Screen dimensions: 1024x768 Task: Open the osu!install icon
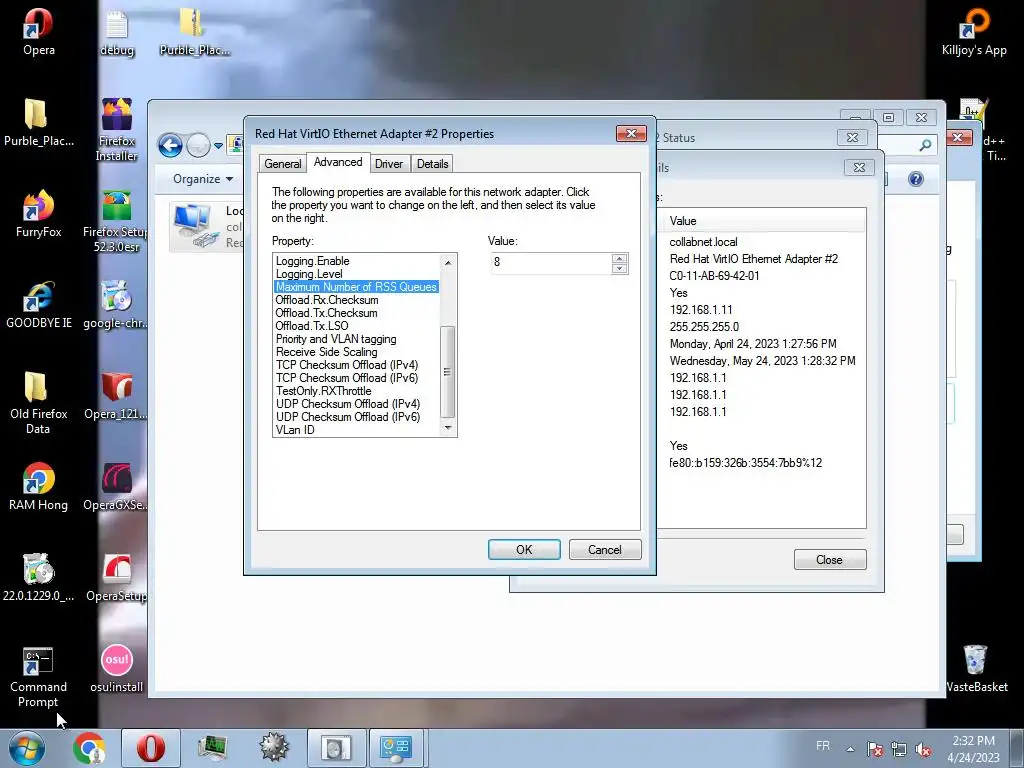pos(116,669)
